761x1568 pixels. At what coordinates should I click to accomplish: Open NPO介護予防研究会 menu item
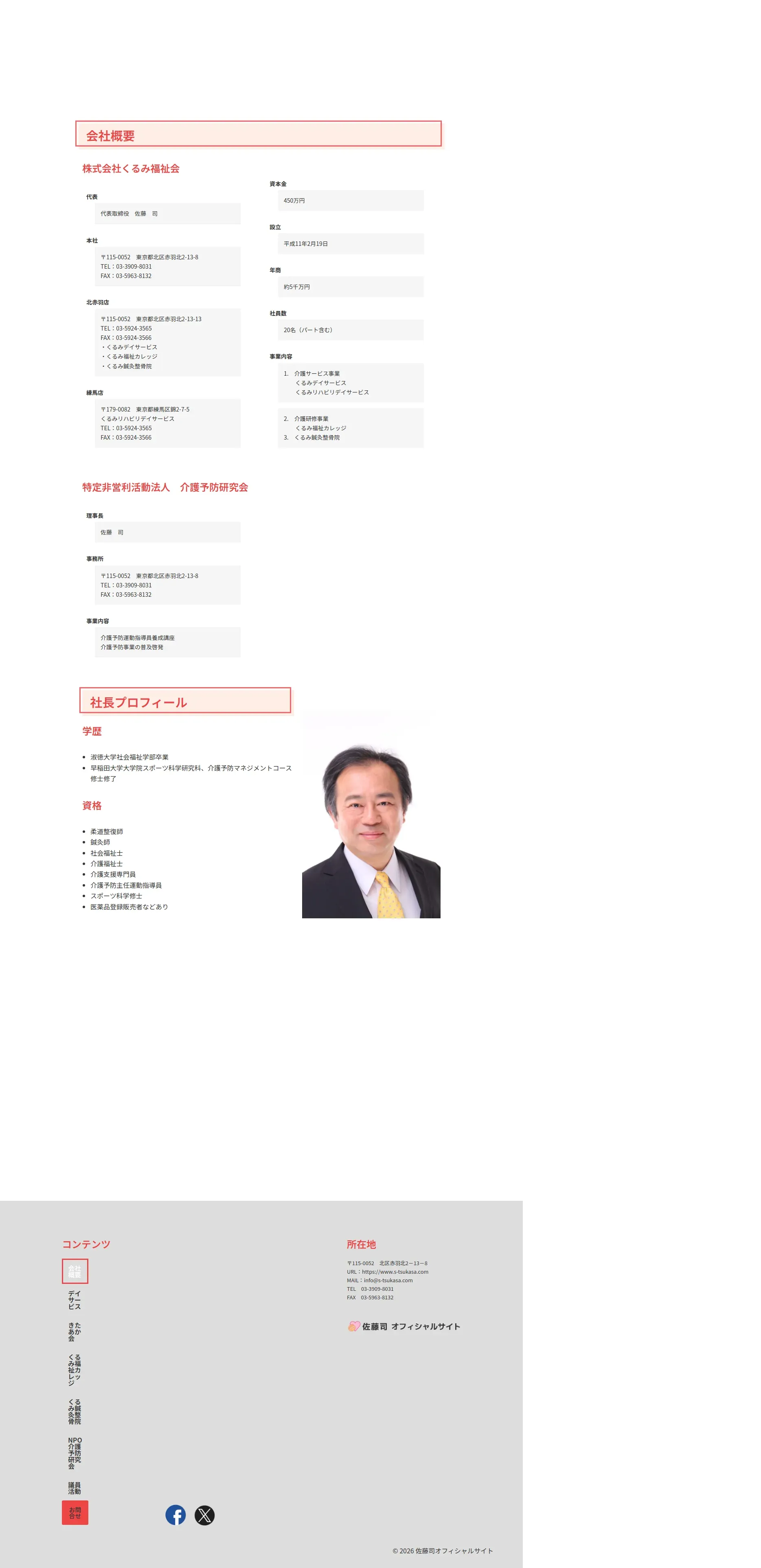tap(75, 1453)
